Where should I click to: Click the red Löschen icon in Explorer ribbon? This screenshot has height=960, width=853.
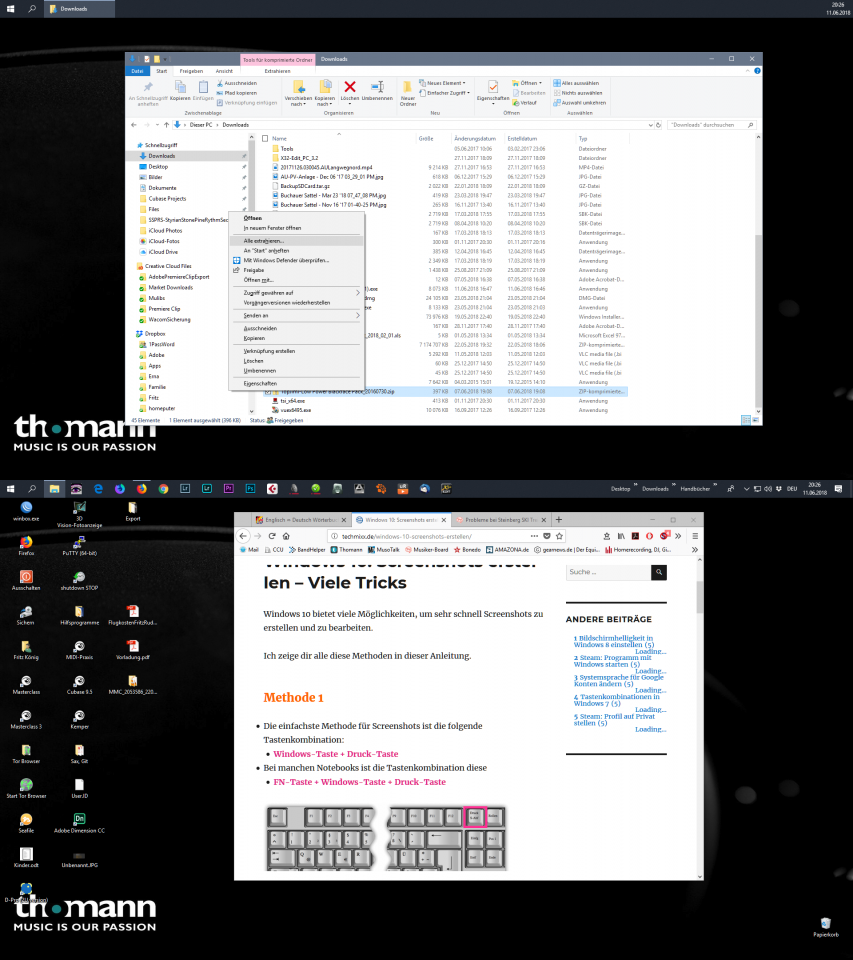click(350, 86)
